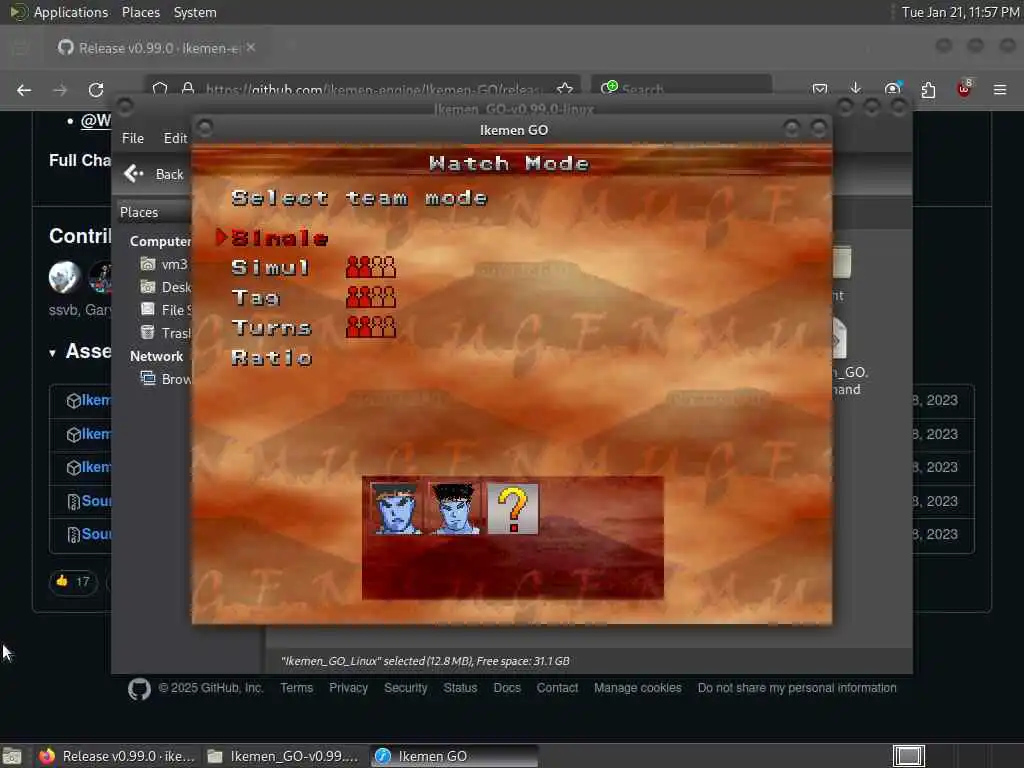The height and width of the screenshot is (768, 1024).
Task: Switch to Firefox Release v0.99.0 taskbar item
Action: coord(118,756)
